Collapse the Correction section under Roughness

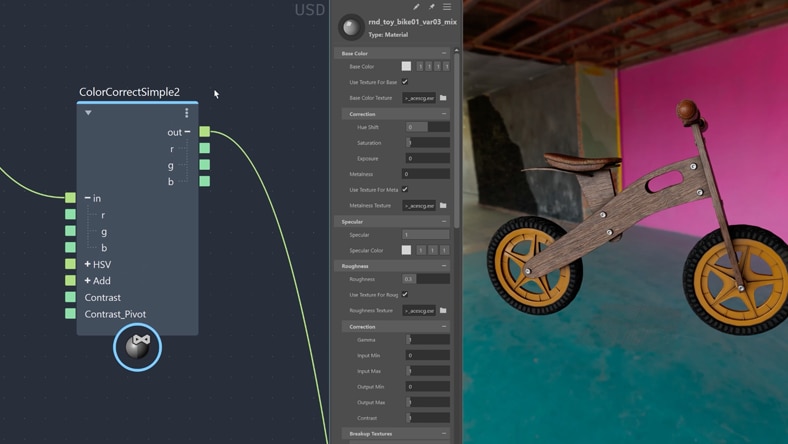[x=444, y=326]
